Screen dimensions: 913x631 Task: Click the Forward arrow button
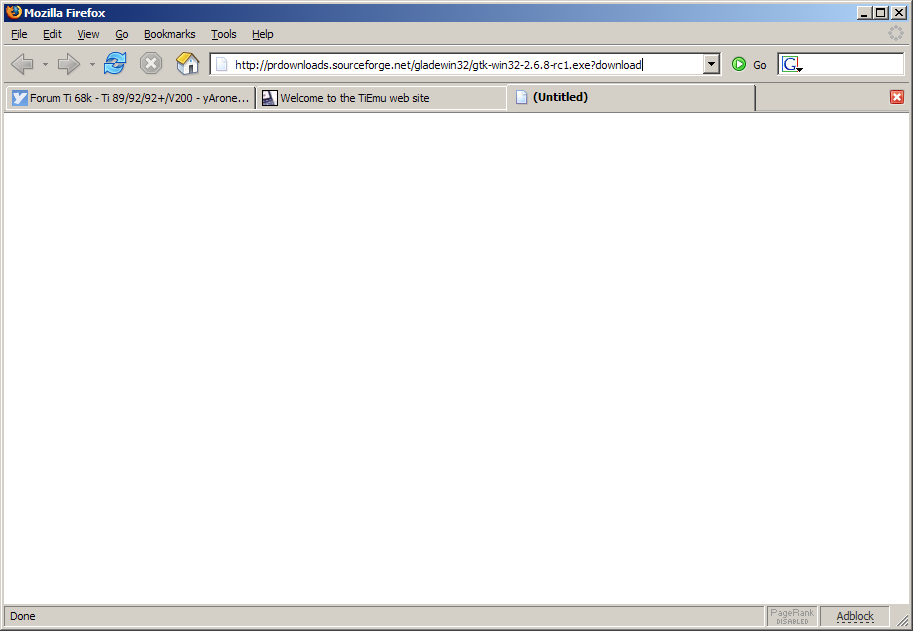point(69,64)
